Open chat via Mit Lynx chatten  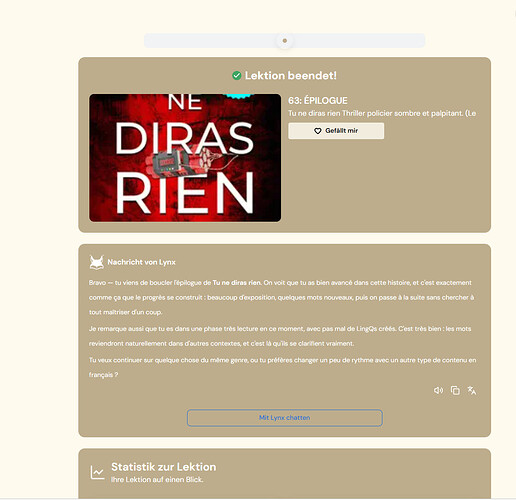point(285,418)
